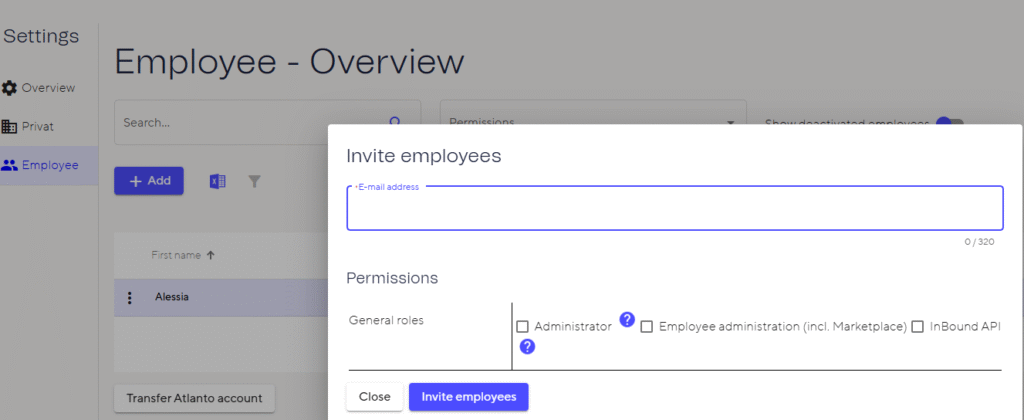Image resolution: width=1024 pixels, height=420 pixels.
Task: Click the search magnifier icon
Action: tap(394, 122)
